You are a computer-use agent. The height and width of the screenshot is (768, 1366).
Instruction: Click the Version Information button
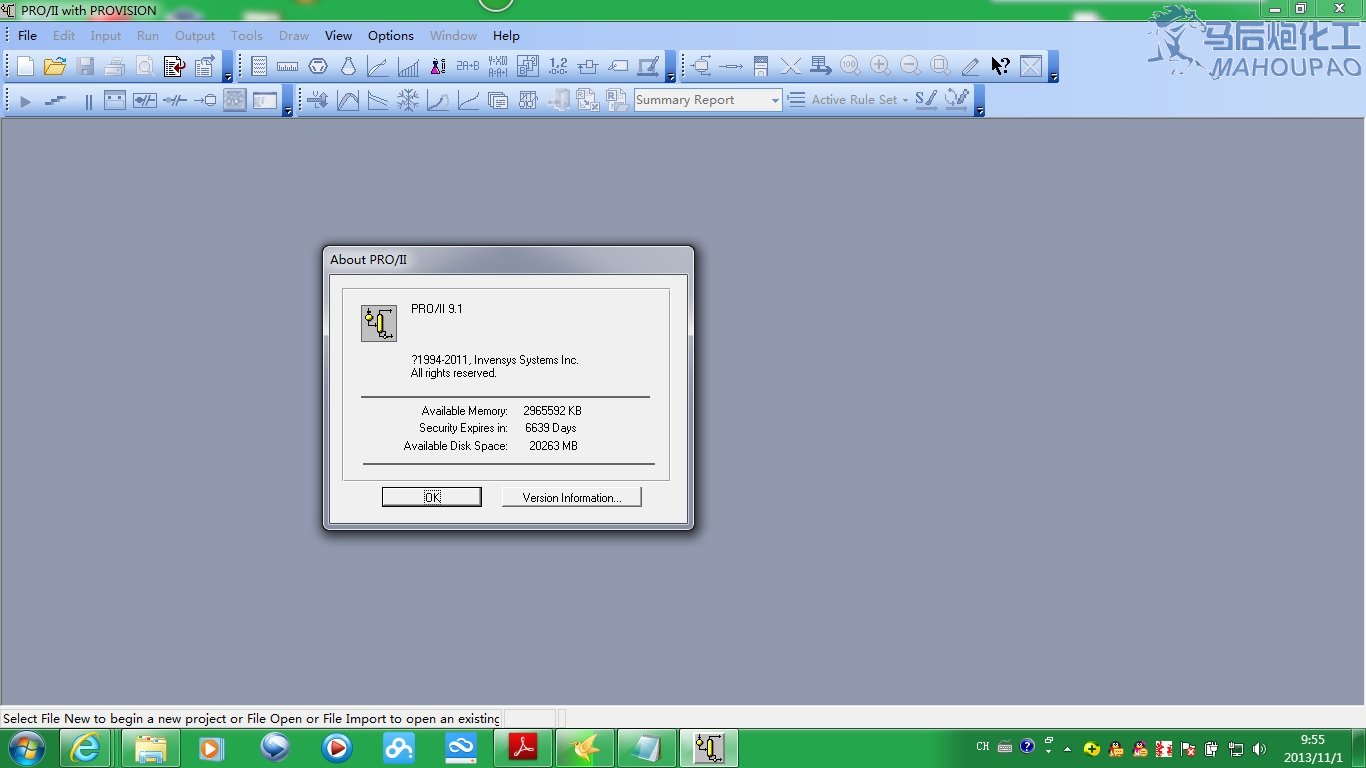(571, 497)
